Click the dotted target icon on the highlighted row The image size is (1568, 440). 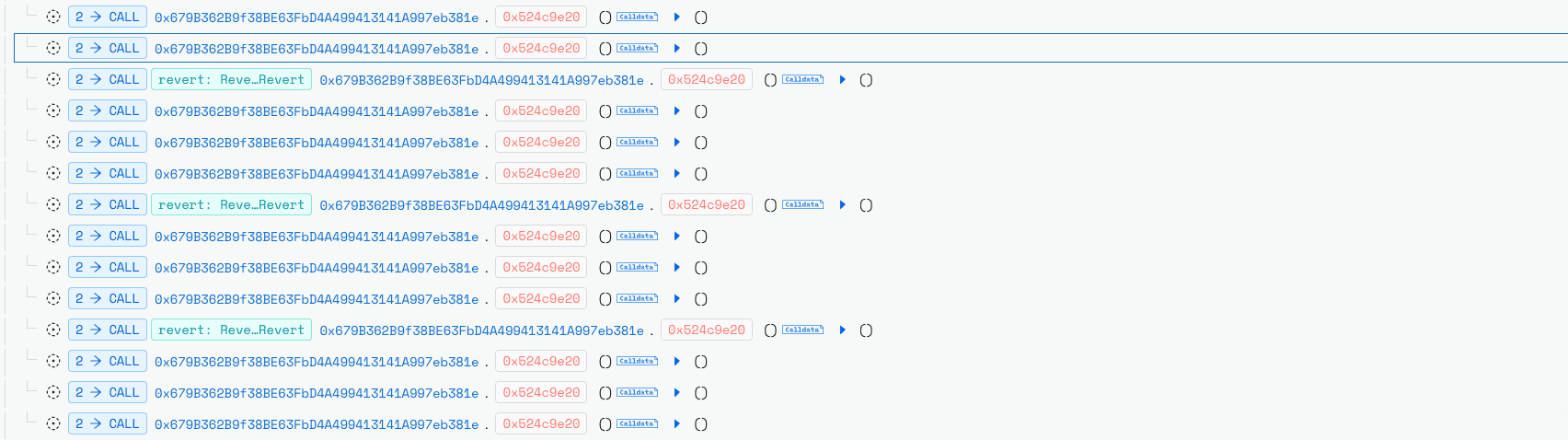pos(53,48)
